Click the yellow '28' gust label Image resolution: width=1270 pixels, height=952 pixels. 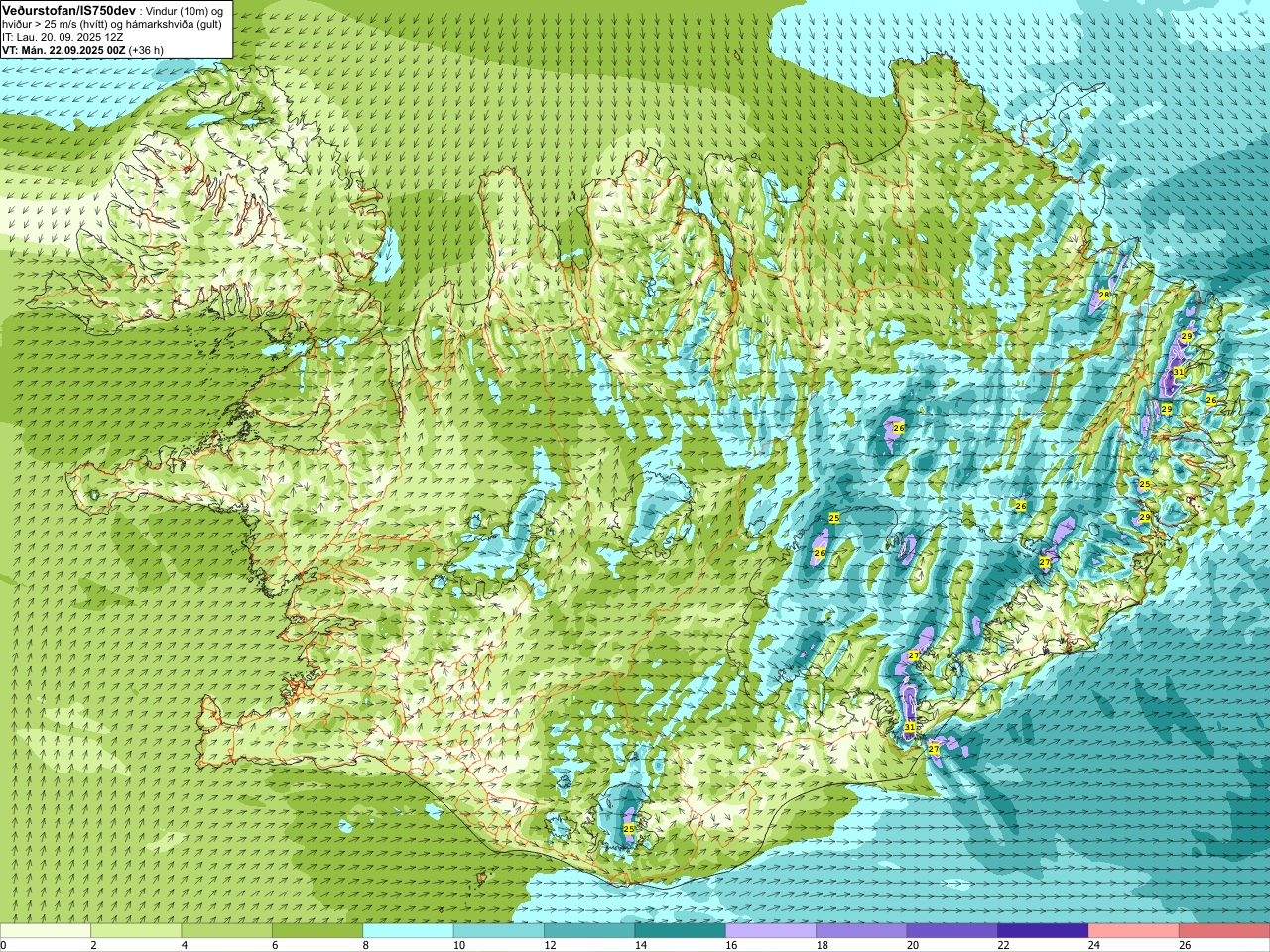[1104, 295]
